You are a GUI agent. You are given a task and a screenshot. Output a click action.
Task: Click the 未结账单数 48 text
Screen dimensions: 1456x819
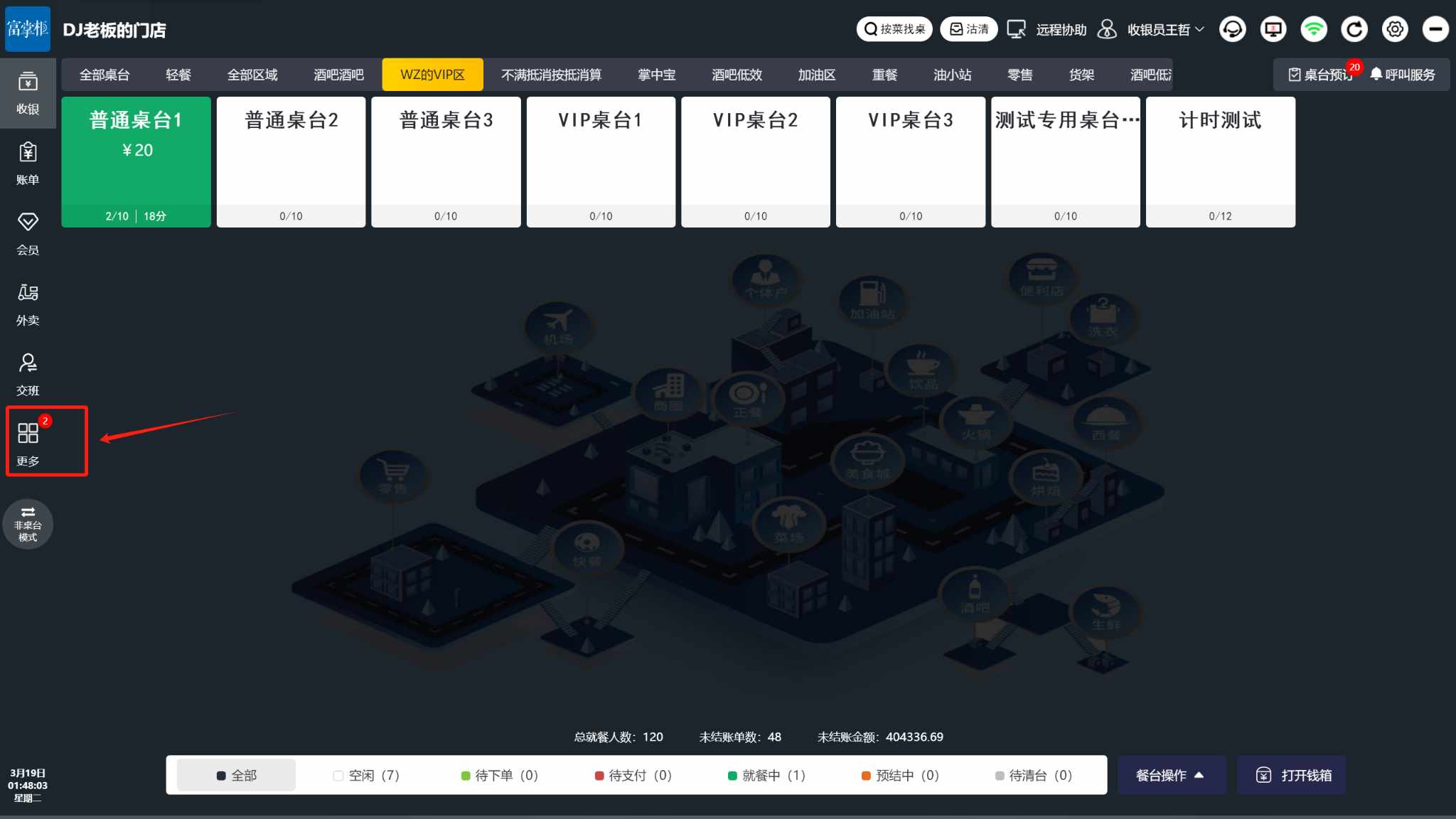pos(740,737)
